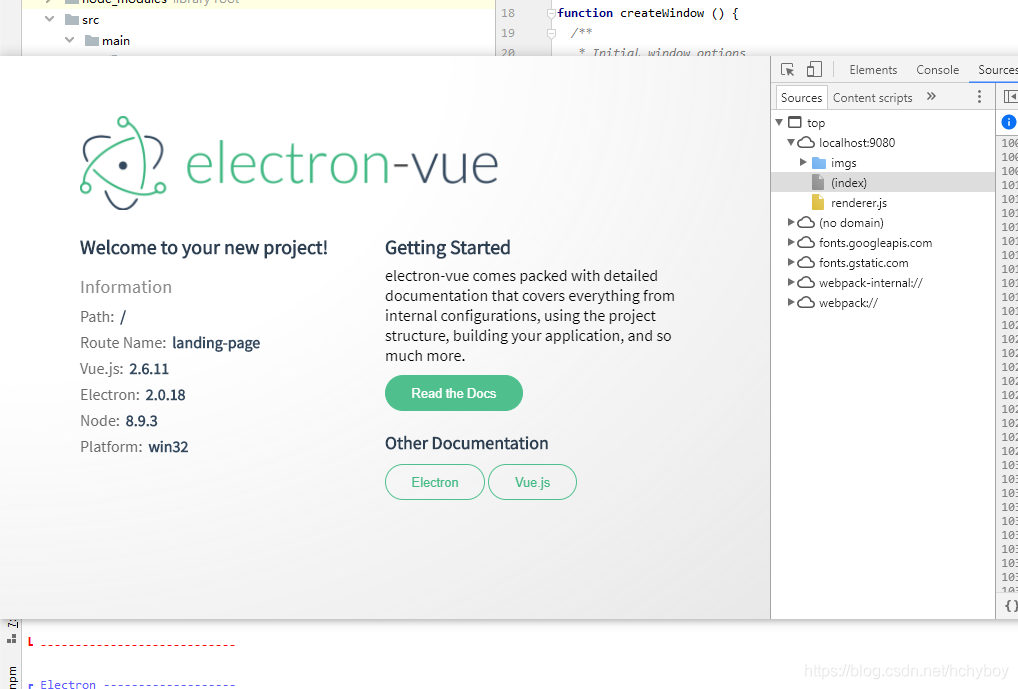The width and height of the screenshot is (1018, 689).
Task: Open the Elements tab in DevTools
Action: click(x=873, y=69)
